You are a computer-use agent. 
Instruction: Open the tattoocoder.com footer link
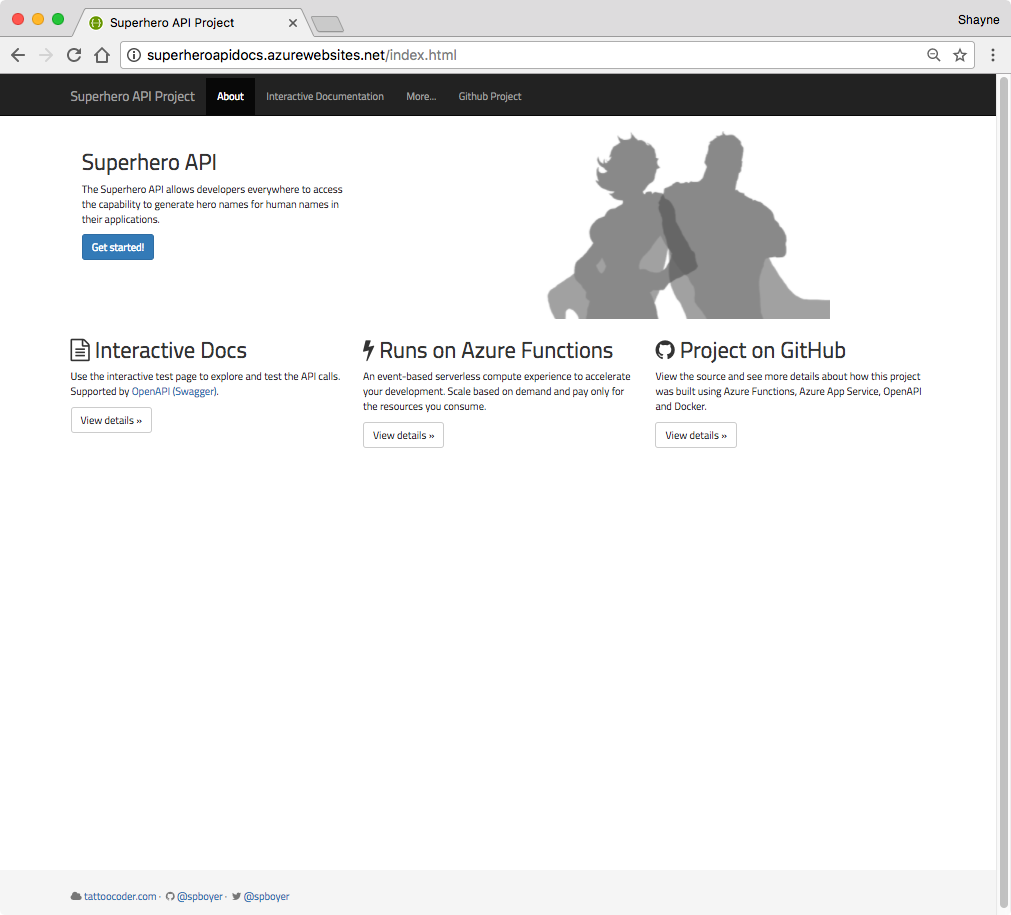coord(120,896)
